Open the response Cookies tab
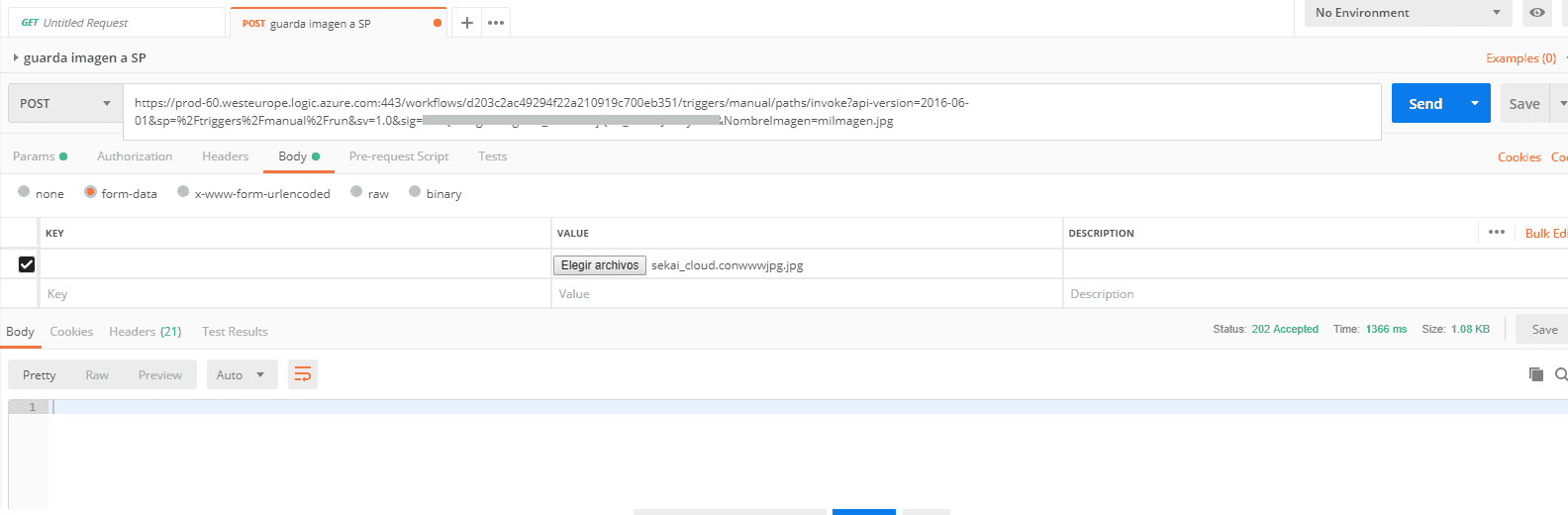 point(71,332)
